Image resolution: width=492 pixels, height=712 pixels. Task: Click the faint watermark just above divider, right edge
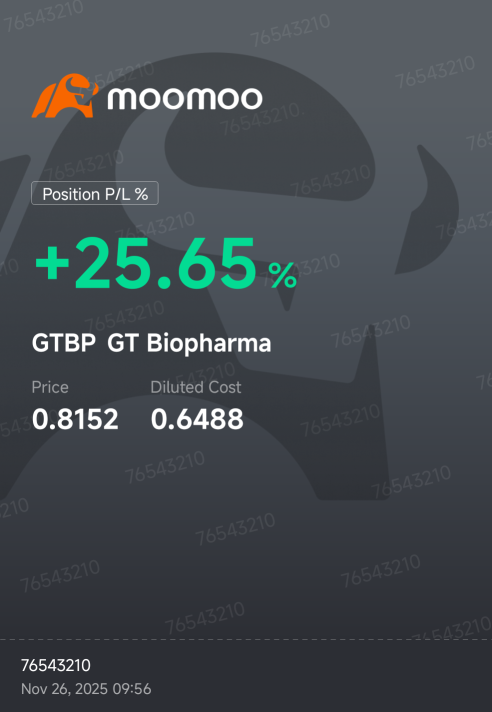pyautogui.click(x=453, y=628)
